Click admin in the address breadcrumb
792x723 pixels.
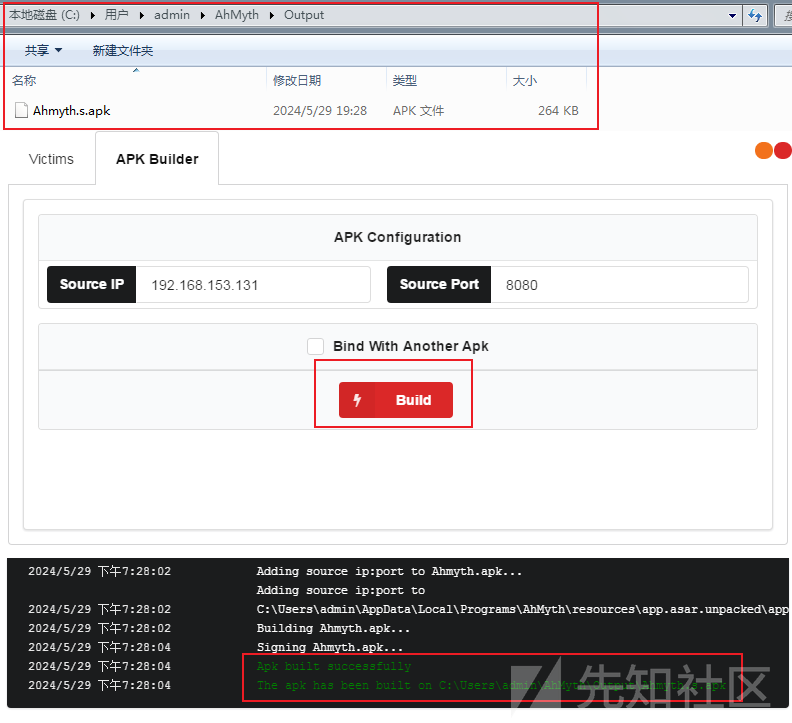coord(172,15)
